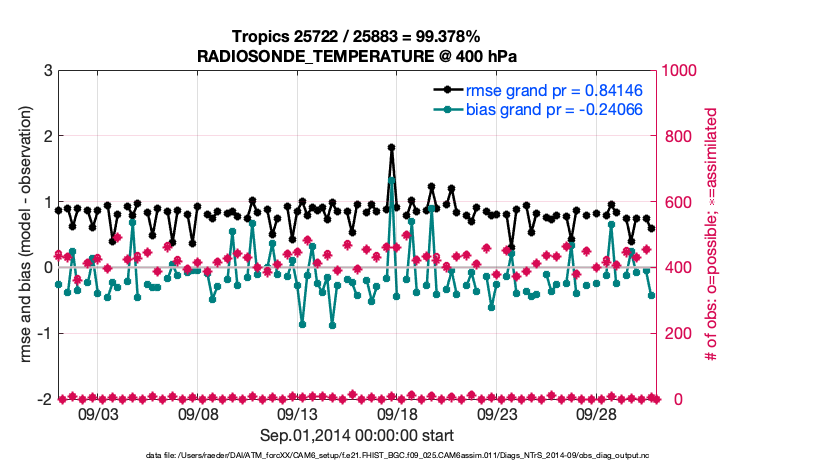Click the RADIOSONDE_TEMPERATURE @ 400 hPa subtitle
The image size is (830, 470).
(x=357, y=55)
